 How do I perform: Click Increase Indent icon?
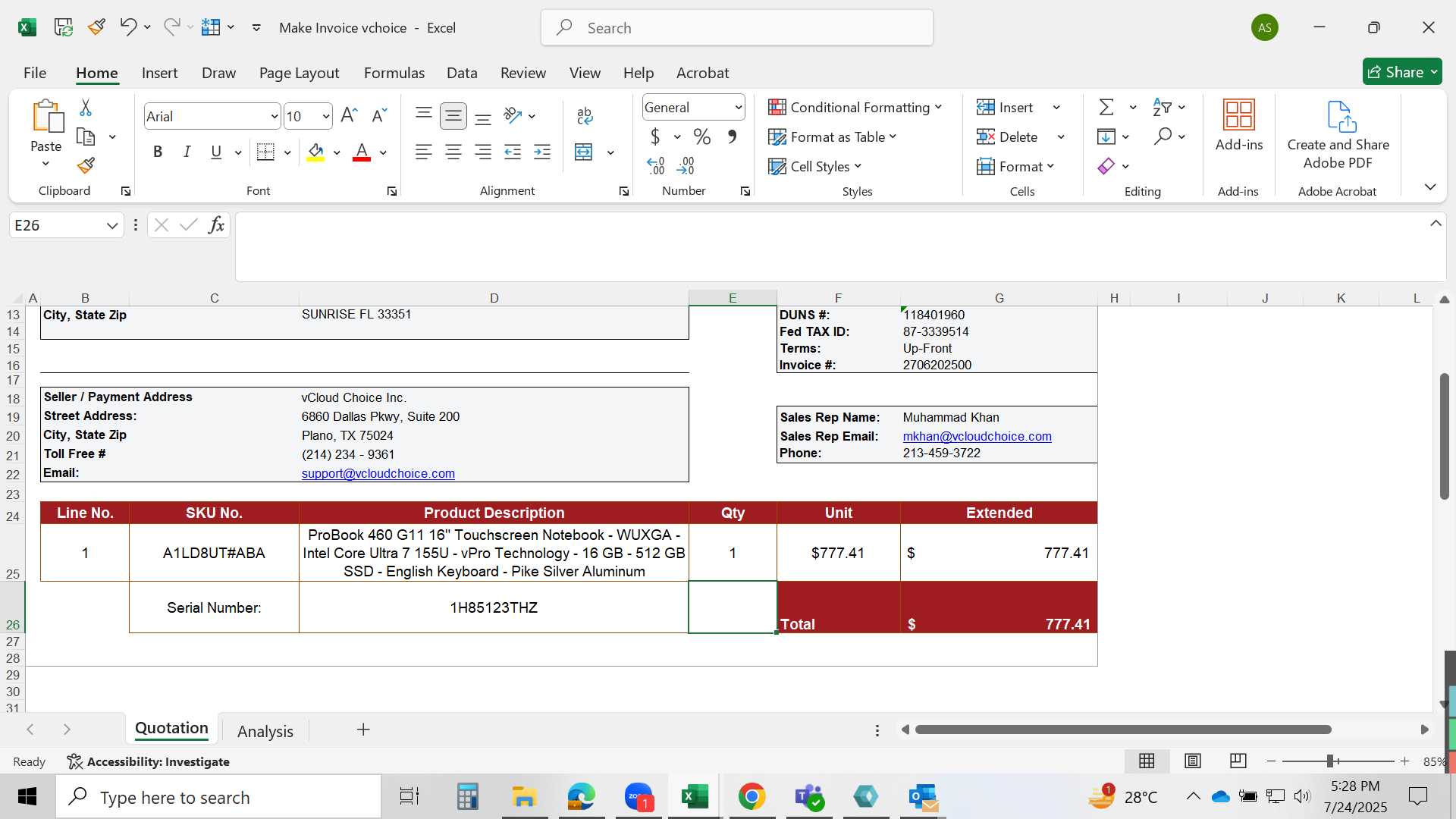tap(542, 152)
